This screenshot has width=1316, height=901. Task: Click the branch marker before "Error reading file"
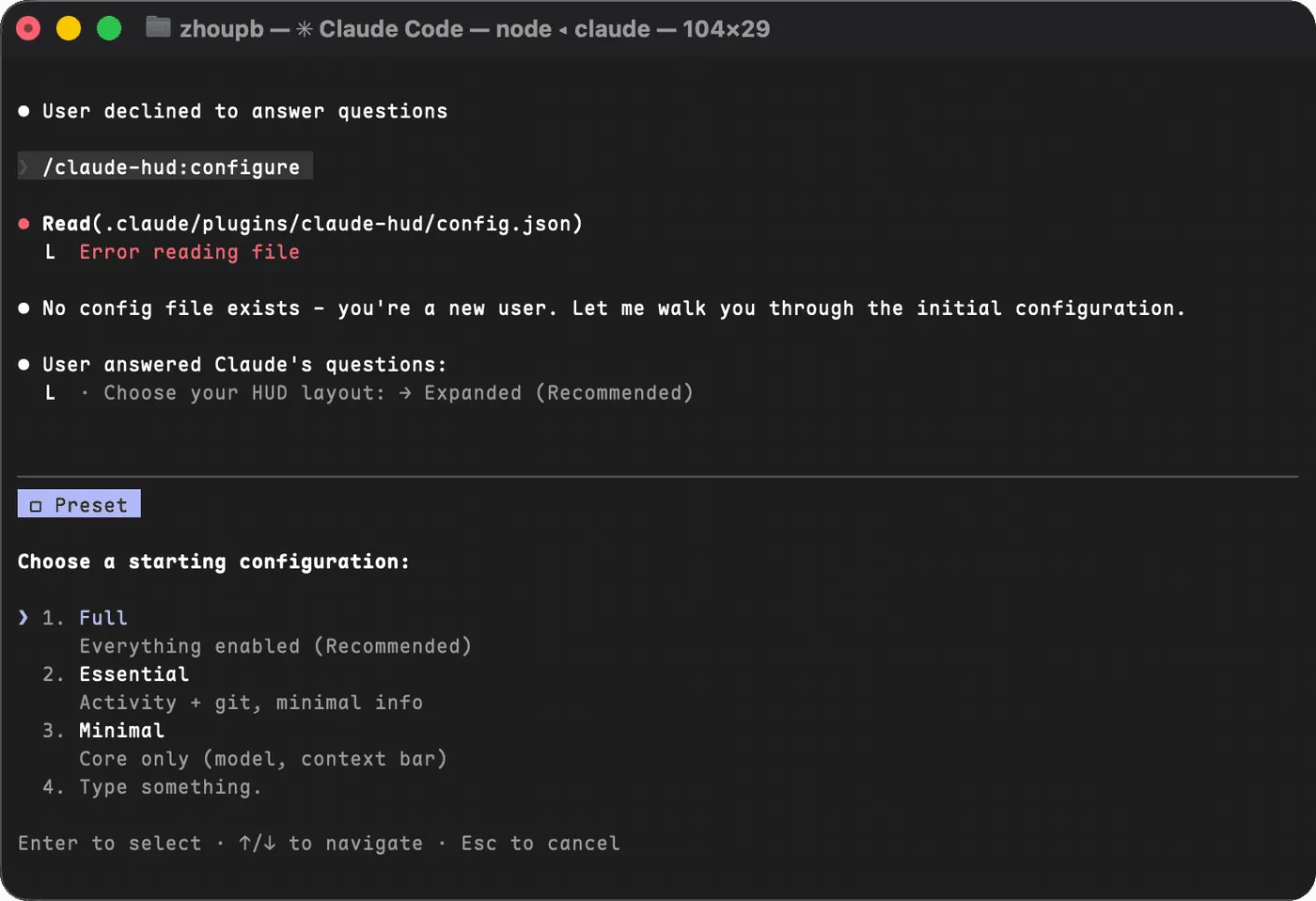tap(51, 252)
